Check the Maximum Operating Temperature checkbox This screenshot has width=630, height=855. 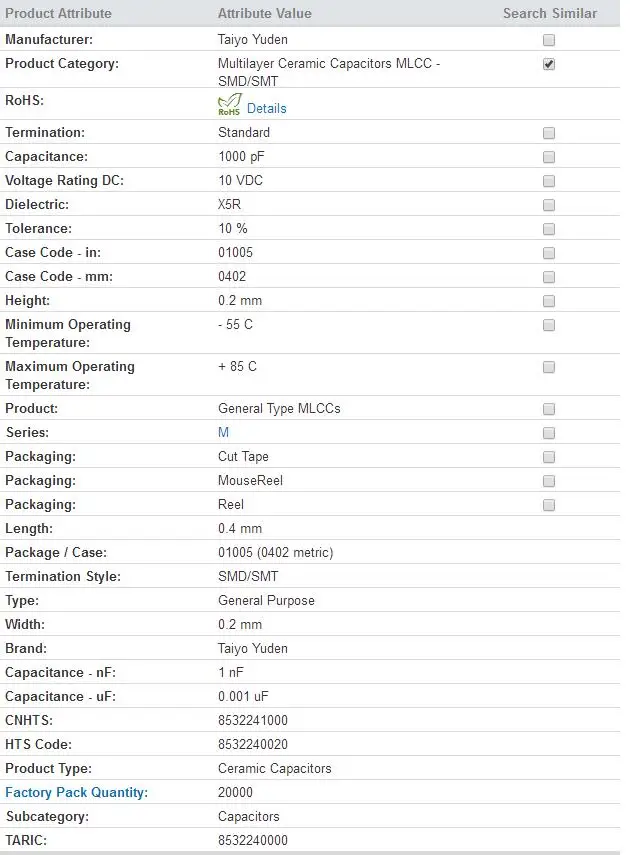(549, 367)
